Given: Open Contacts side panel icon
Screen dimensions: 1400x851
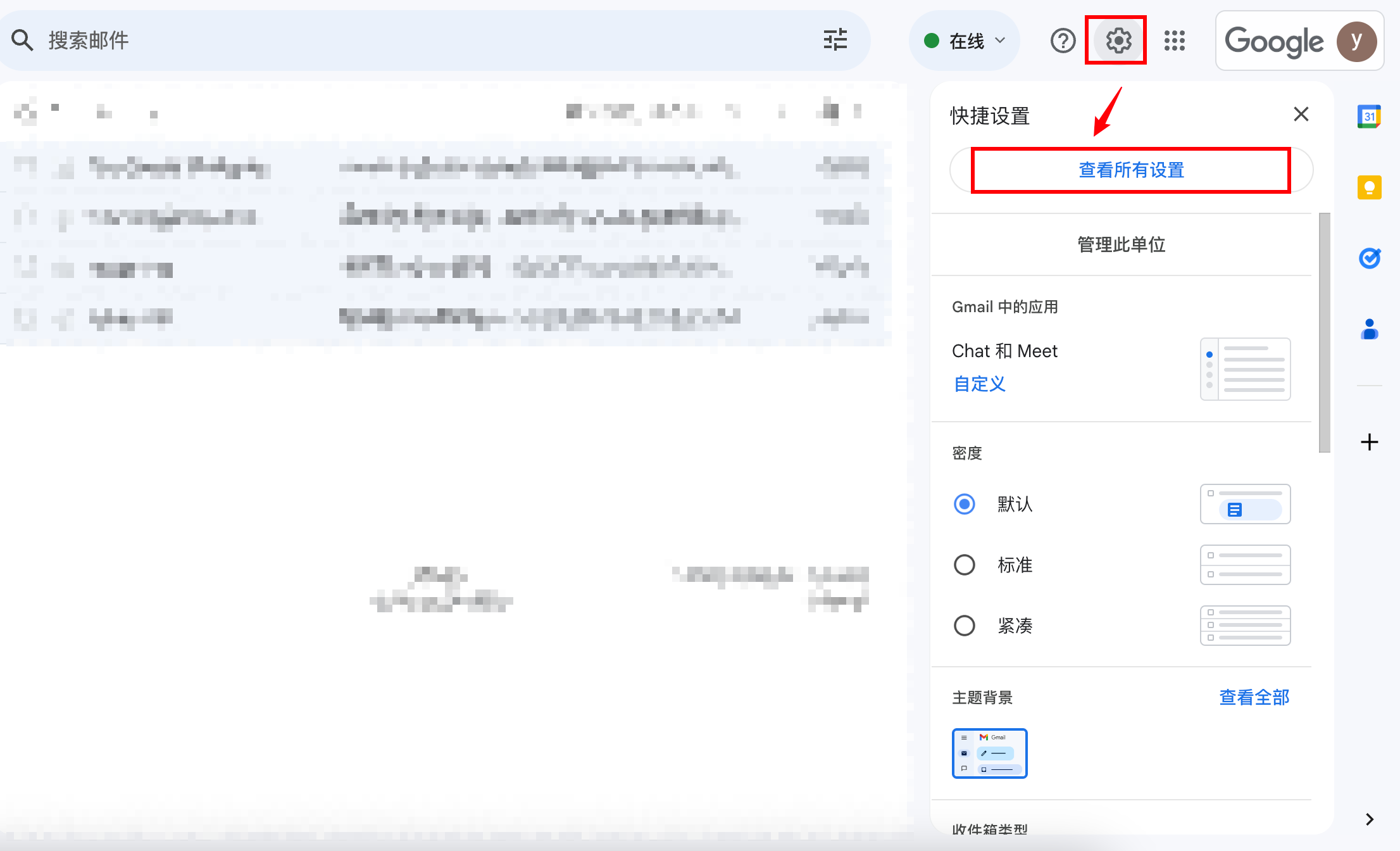Looking at the screenshot, I should 1369,329.
